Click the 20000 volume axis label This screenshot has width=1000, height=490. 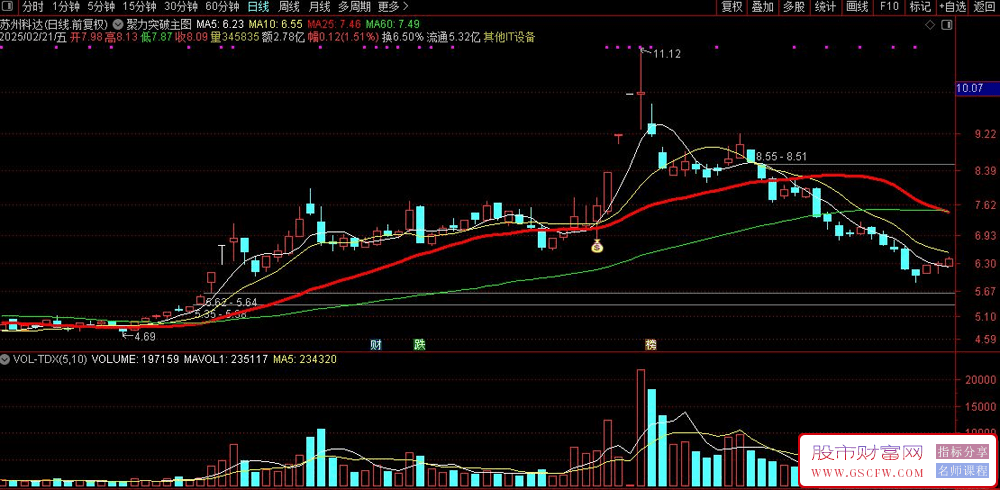click(979, 379)
